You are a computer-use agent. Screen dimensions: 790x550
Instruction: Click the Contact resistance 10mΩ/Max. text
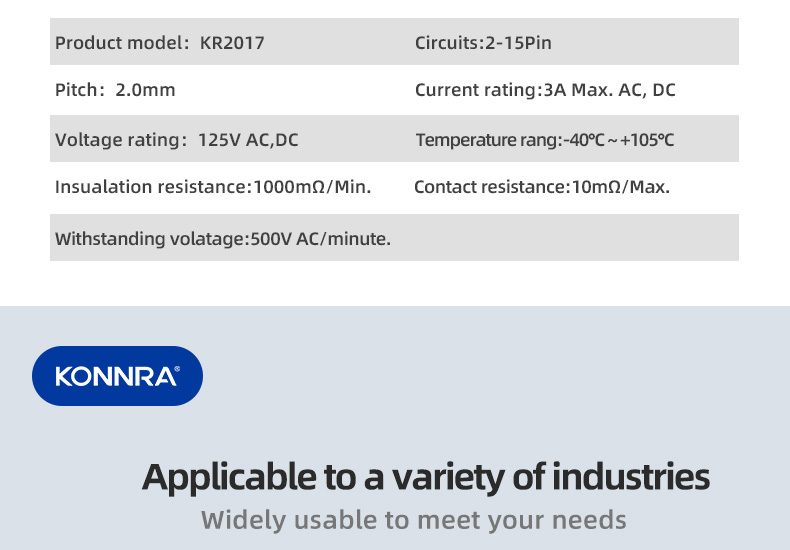[x=542, y=187]
